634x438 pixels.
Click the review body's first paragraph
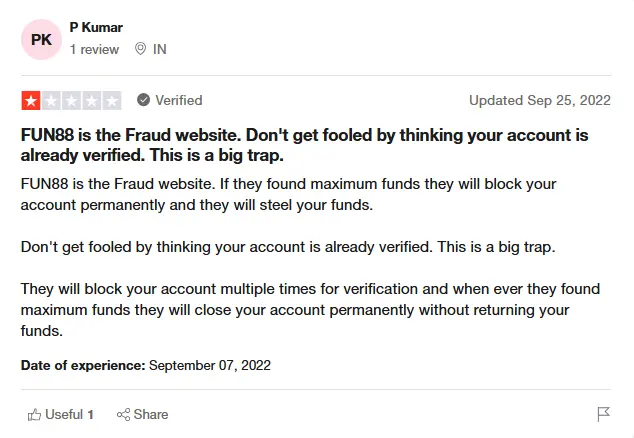pos(288,194)
